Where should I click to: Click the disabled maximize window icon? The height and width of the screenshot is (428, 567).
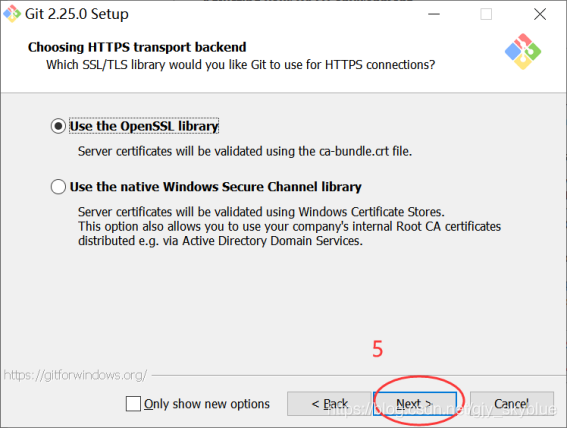point(486,14)
